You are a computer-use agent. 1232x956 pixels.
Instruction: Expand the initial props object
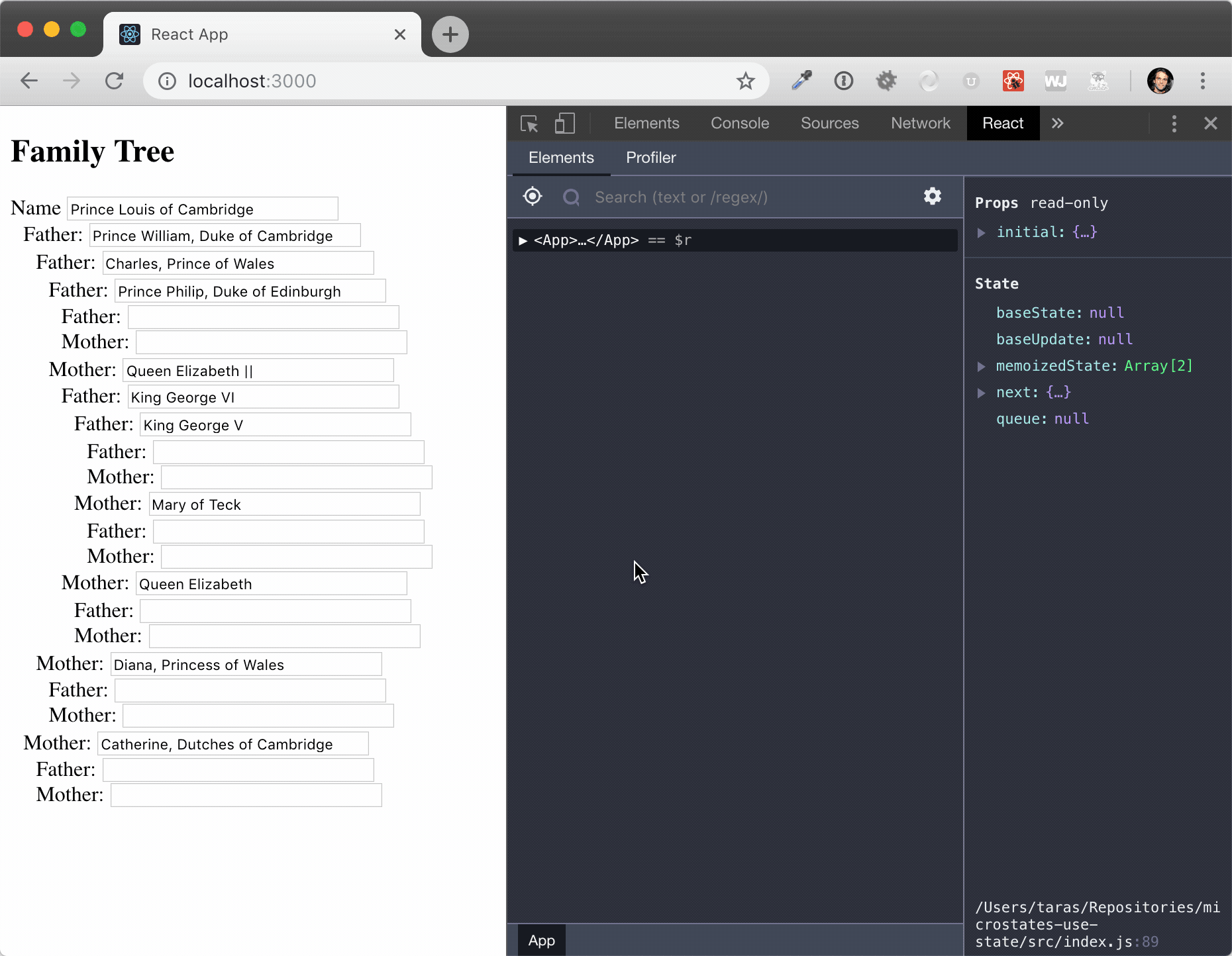(982, 232)
